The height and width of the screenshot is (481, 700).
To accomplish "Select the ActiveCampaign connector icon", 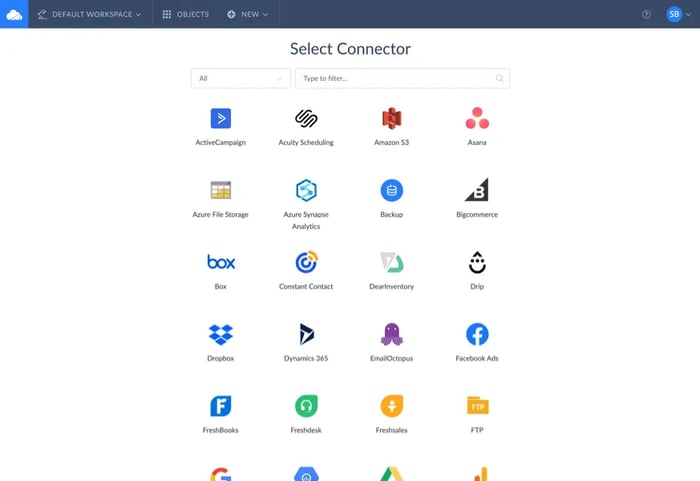I will (x=221, y=118).
